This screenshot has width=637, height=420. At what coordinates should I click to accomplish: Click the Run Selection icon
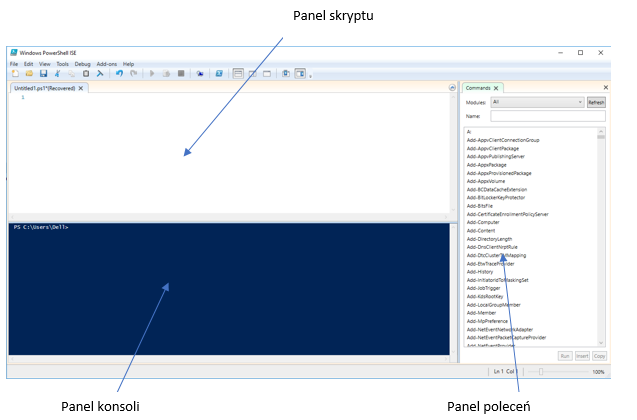point(166,74)
